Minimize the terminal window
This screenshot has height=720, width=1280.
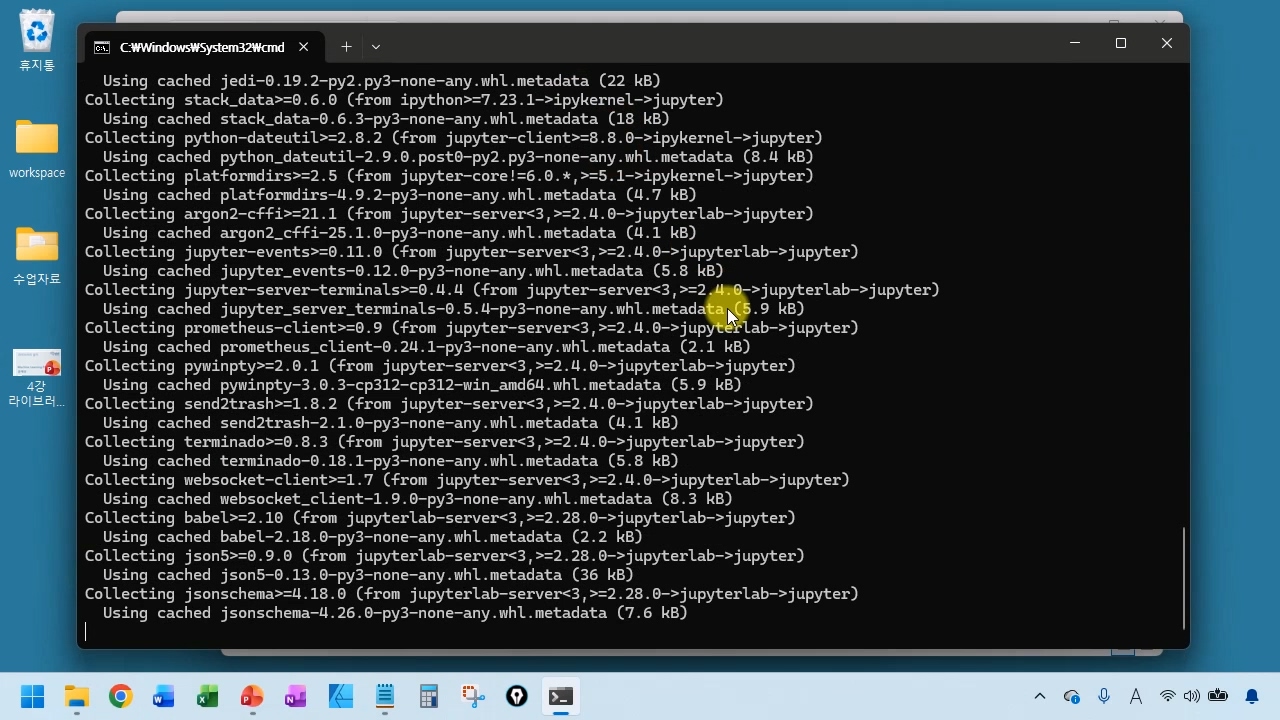click(1075, 43)
